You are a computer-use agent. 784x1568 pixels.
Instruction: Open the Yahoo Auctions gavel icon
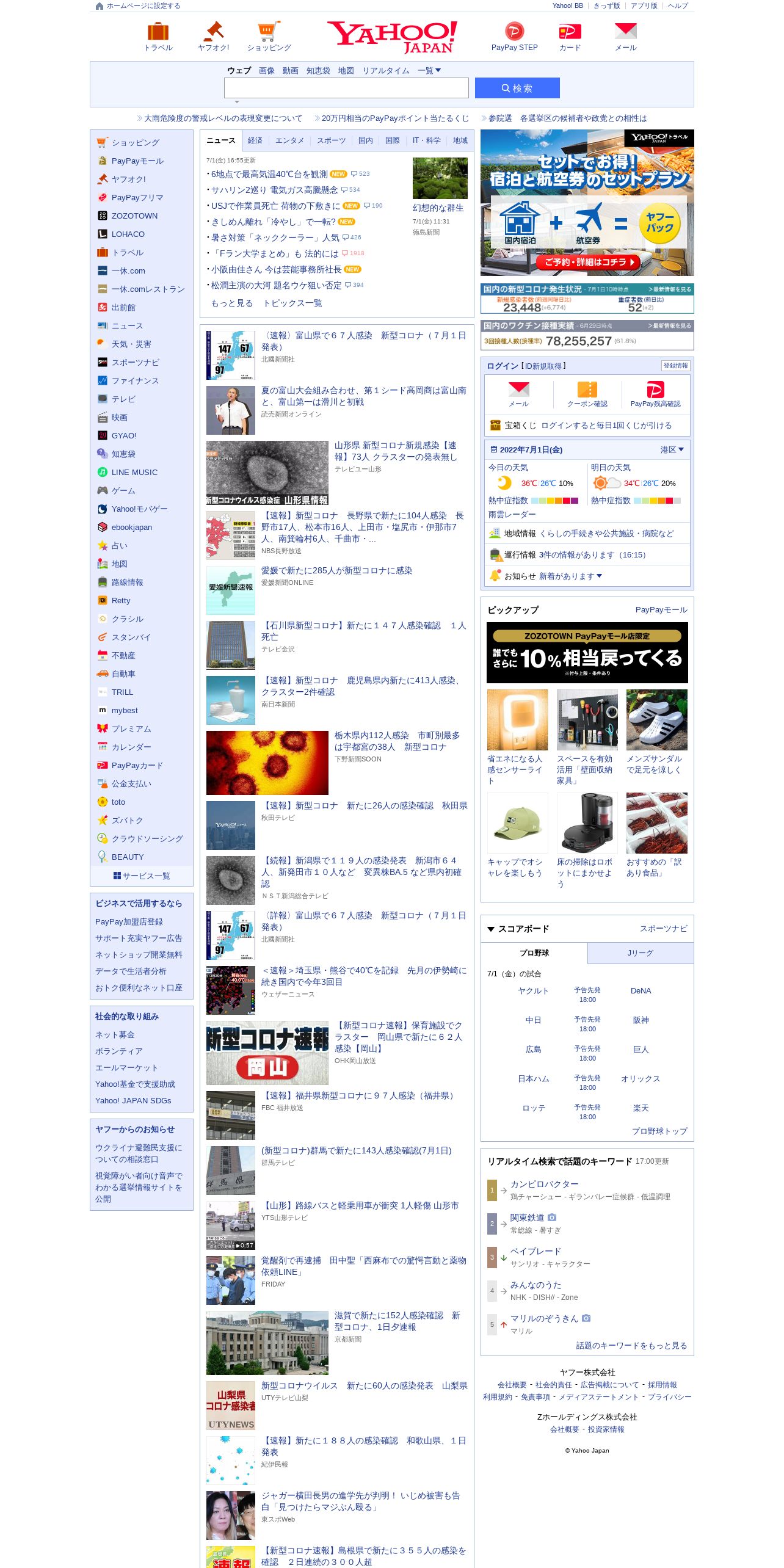213,31
